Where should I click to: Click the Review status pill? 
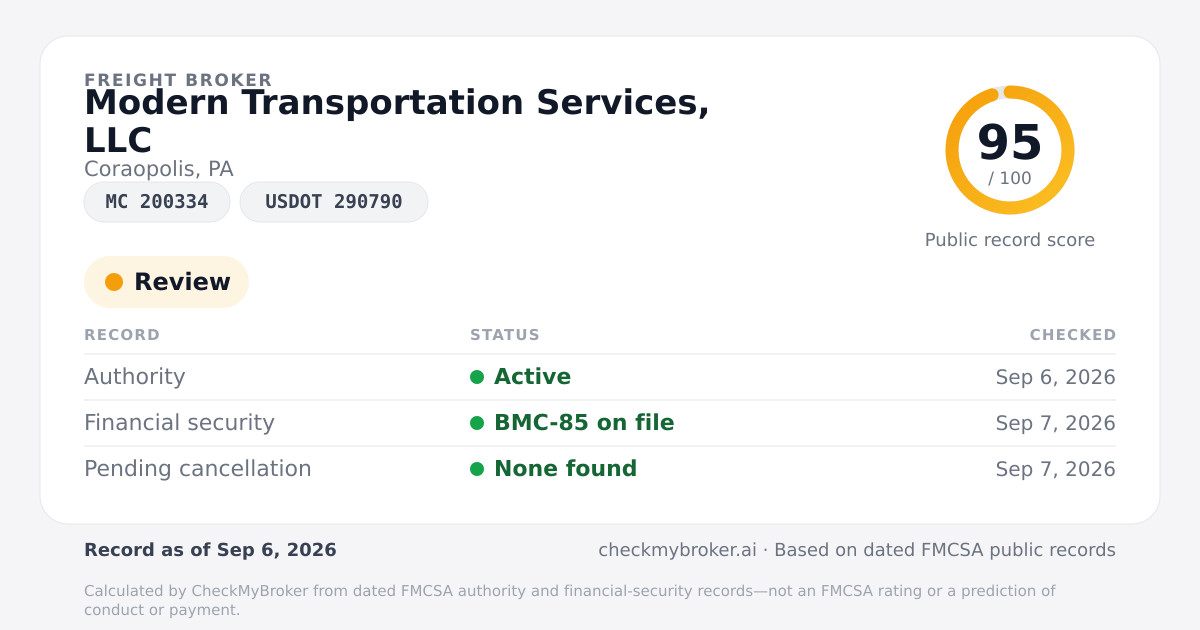click(x=166, y=282)
